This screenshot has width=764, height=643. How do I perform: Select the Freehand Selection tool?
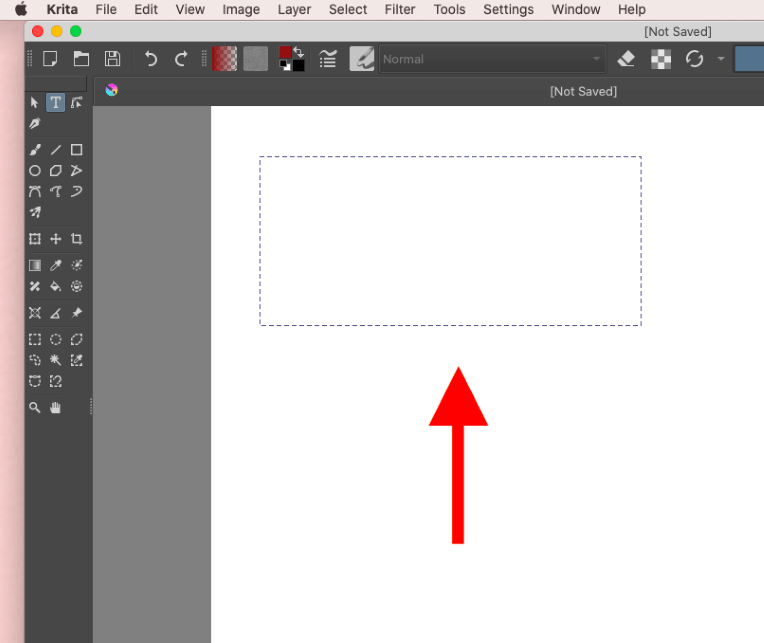click(x=35, y=360)
